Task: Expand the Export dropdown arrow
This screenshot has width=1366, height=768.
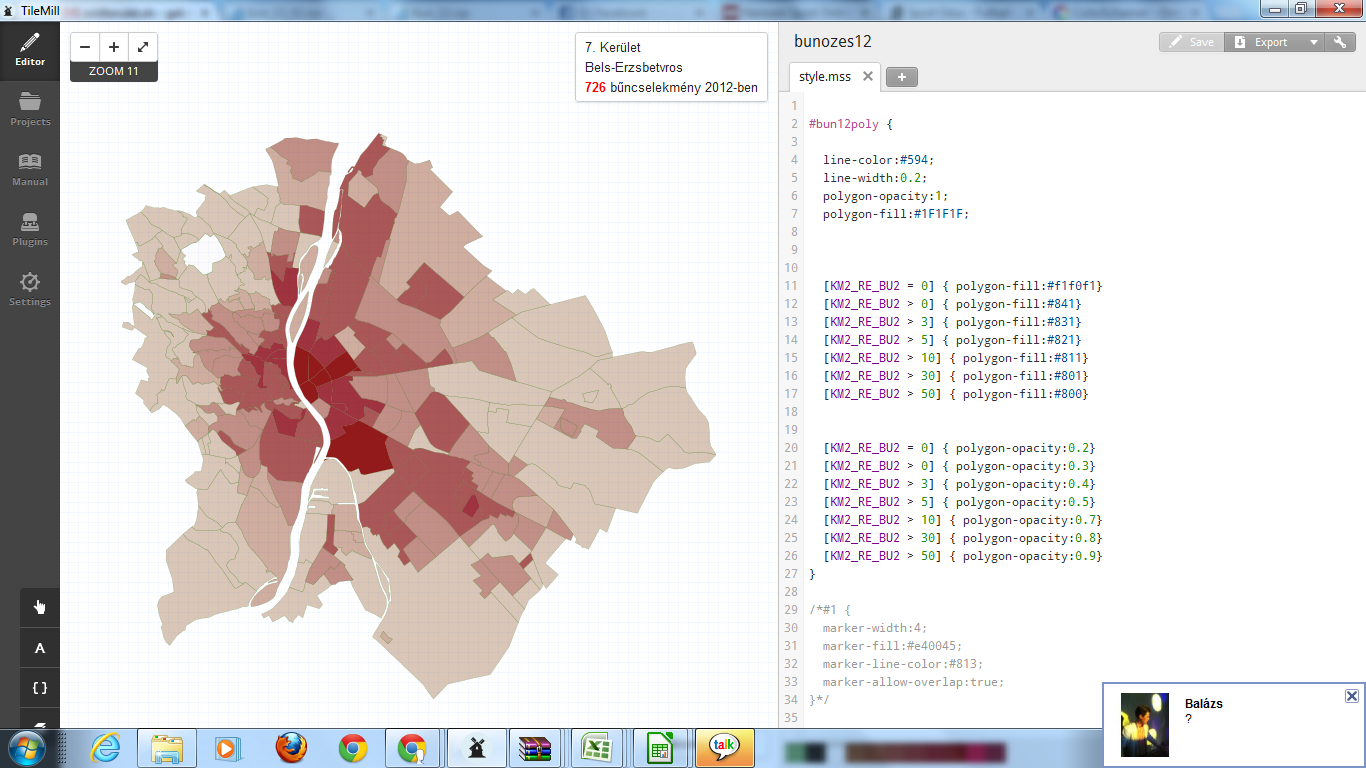Action: pyautogui.click(x=1314, y=43)
